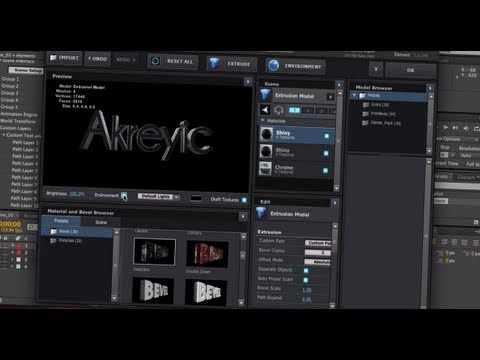Open the Preview panel options arrow

pos(248,81)
